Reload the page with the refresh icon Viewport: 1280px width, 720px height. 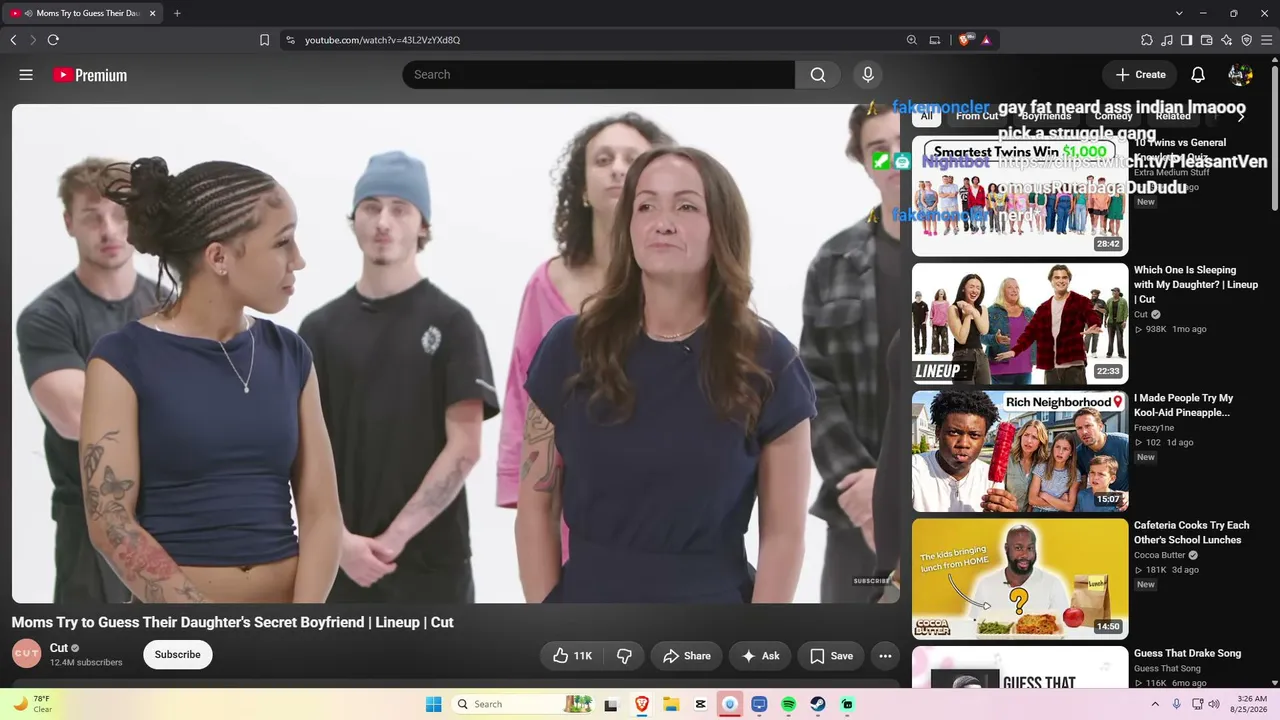(x=53, y=40)
